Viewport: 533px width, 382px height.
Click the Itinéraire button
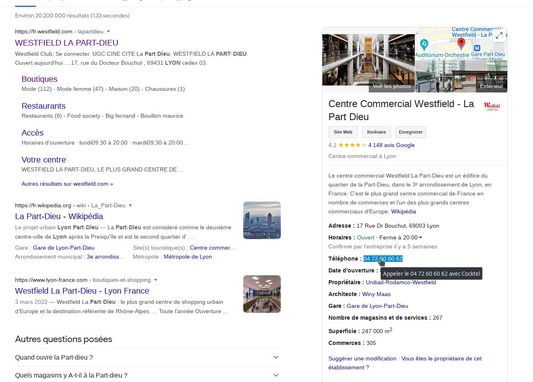click(x=376, y=132)
